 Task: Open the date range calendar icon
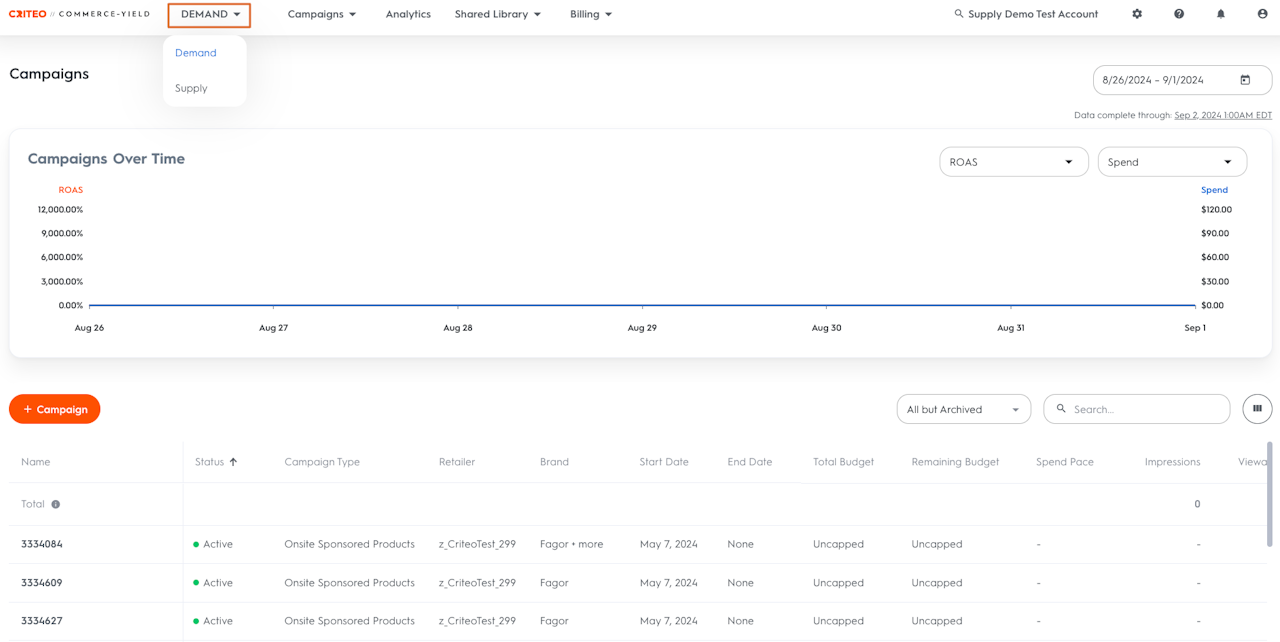pyautogui.click(x=1245, y=80)
